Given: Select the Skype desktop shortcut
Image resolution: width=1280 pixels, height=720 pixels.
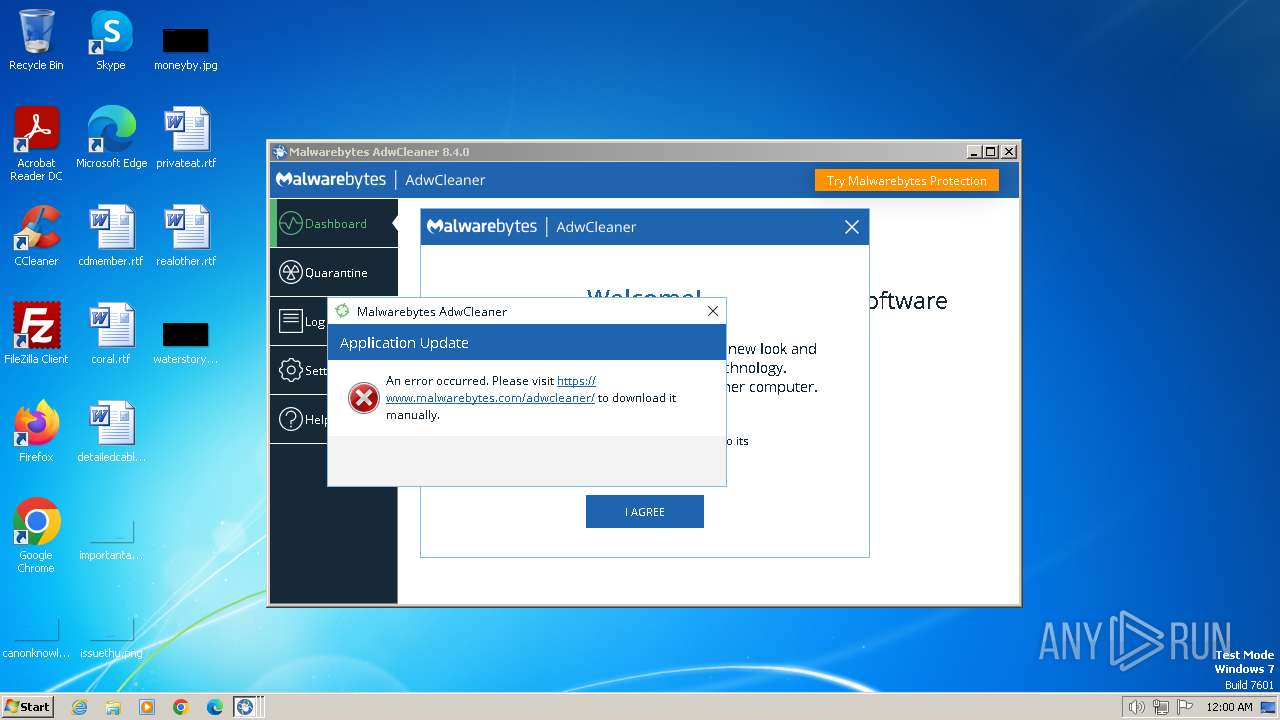Looking at the screenshot, I should tap(111, 41).
